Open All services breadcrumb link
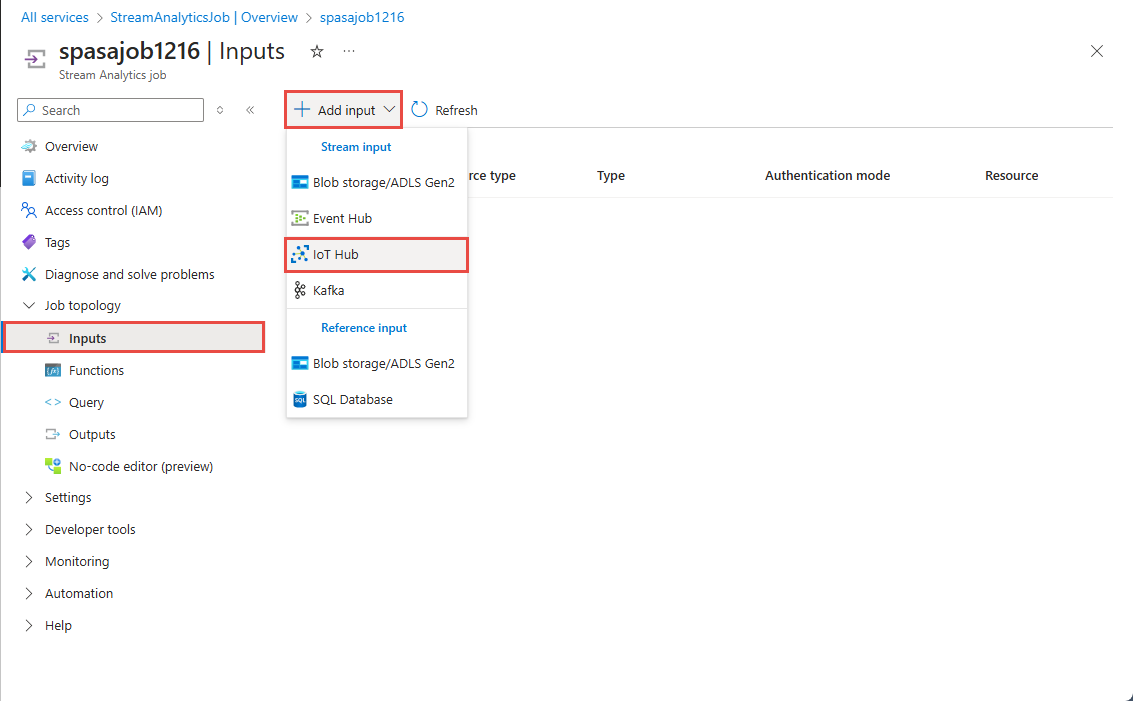Image resolution: width=1133 pixels, height=701 pixels. pyautogui.click(x=55, y=17)
